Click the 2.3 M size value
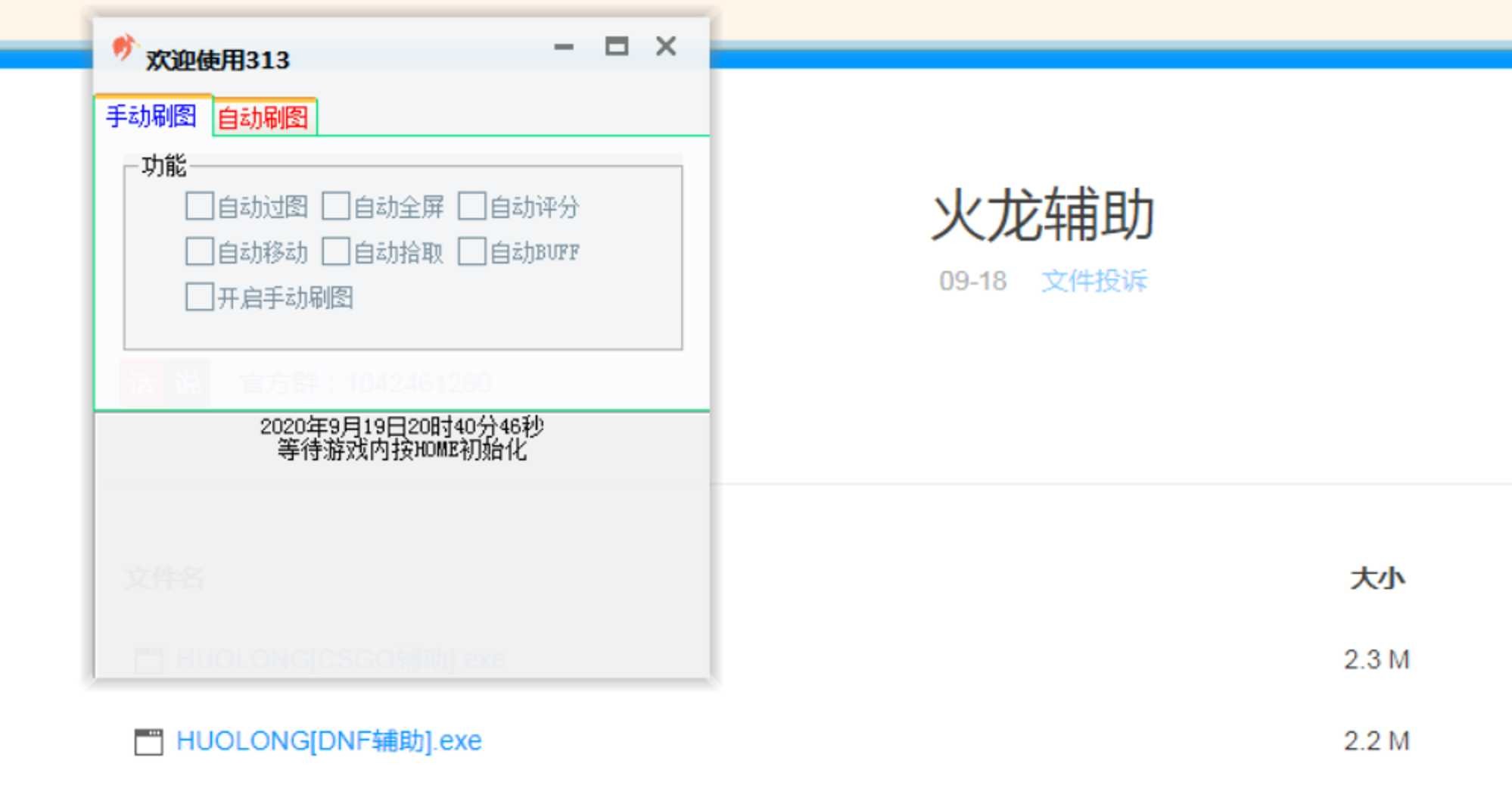Viewport: 1512px width, 804px height. [x=1377, y=659]
